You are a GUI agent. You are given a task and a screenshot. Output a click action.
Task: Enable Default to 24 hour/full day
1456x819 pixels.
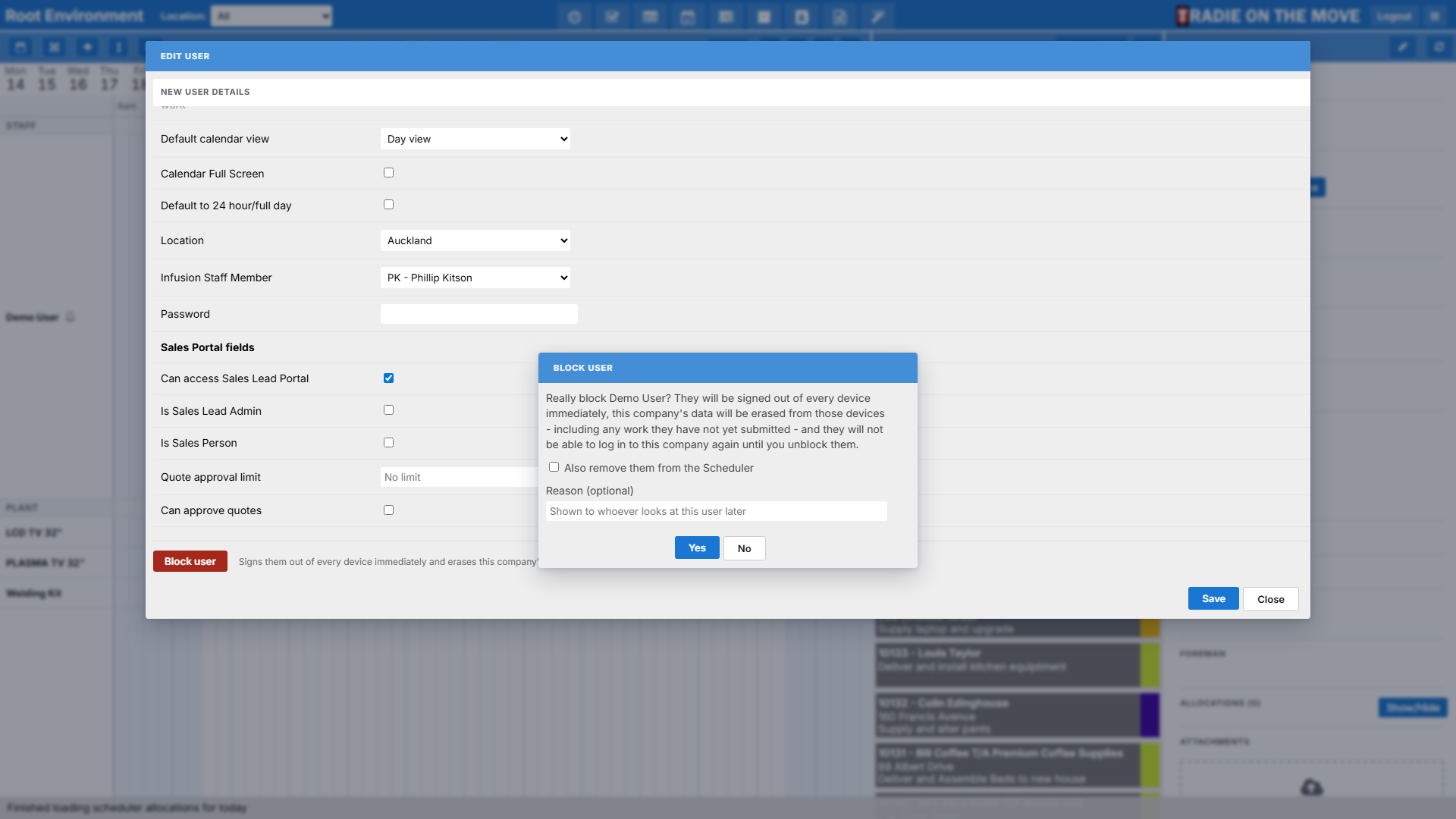(388, 205)
